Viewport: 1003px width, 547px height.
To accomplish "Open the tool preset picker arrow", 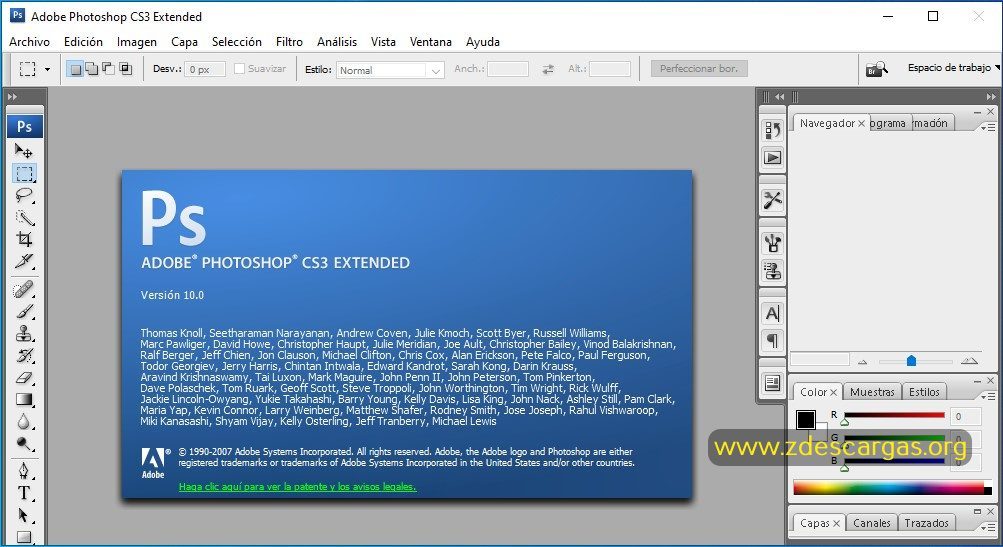I will click(x=47, y=69).
